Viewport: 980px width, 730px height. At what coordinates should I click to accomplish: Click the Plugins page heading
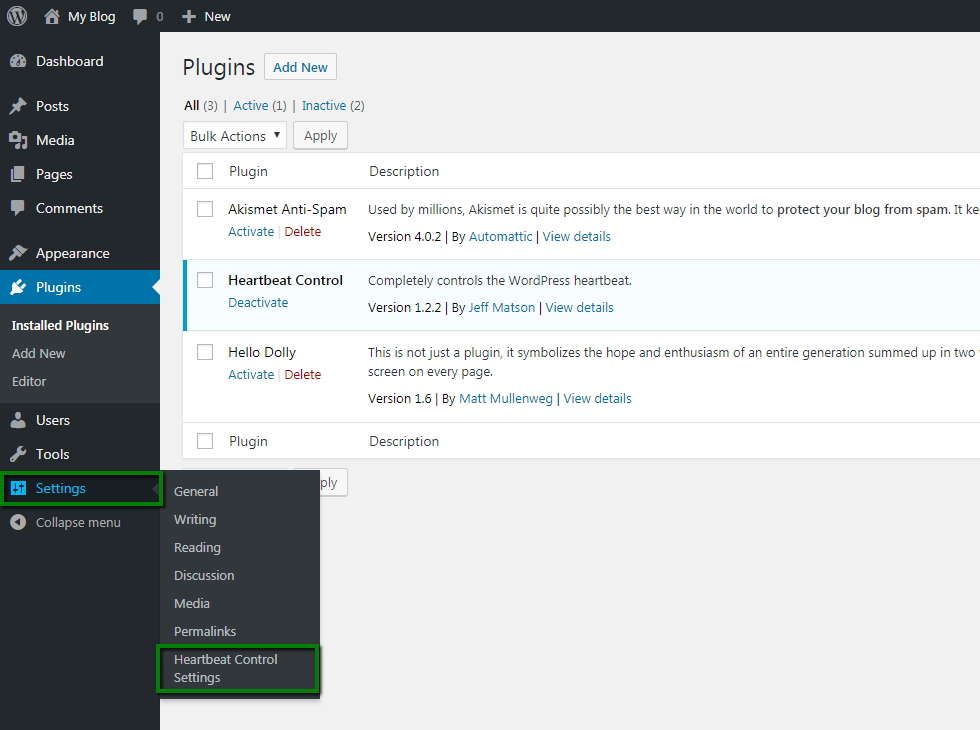(x=219, y=68)
